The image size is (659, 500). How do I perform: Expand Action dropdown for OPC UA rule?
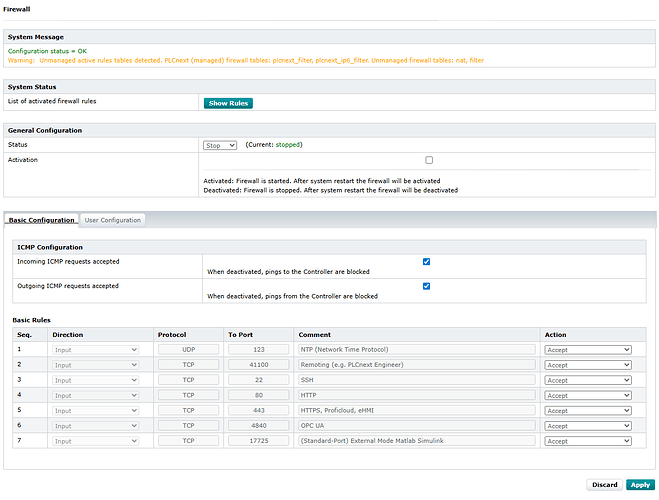[x=587, y=425]
